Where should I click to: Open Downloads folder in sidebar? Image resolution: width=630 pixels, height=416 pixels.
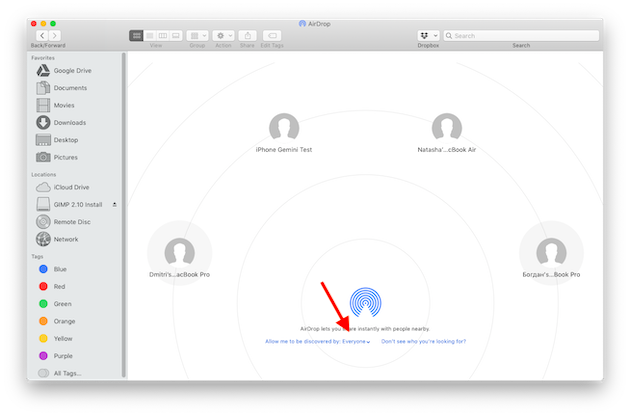point(61,123)
